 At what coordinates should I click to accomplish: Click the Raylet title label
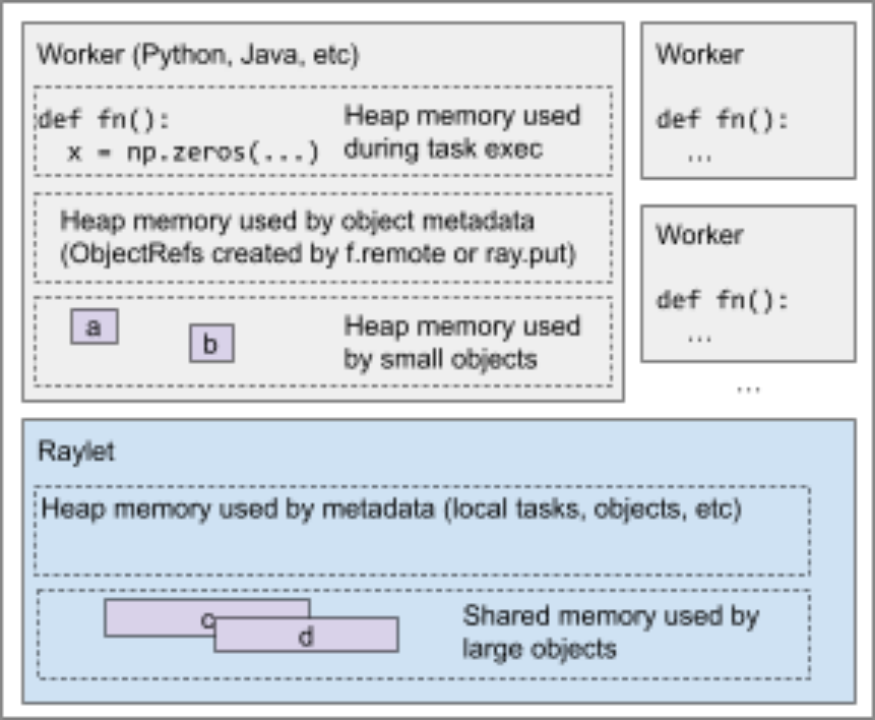click(x=76, y=451)
